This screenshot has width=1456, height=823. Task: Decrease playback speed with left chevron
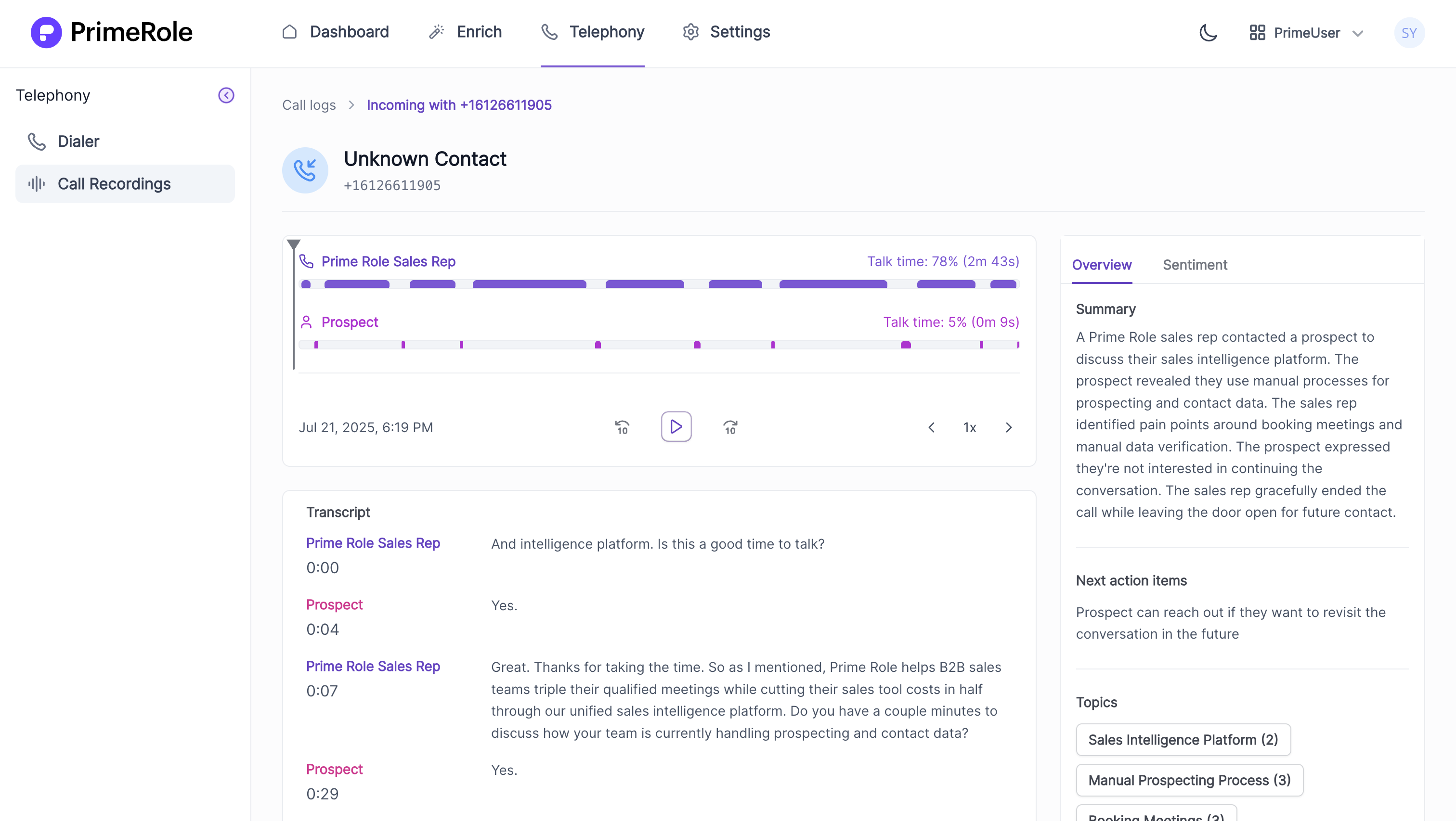[931, 427]
